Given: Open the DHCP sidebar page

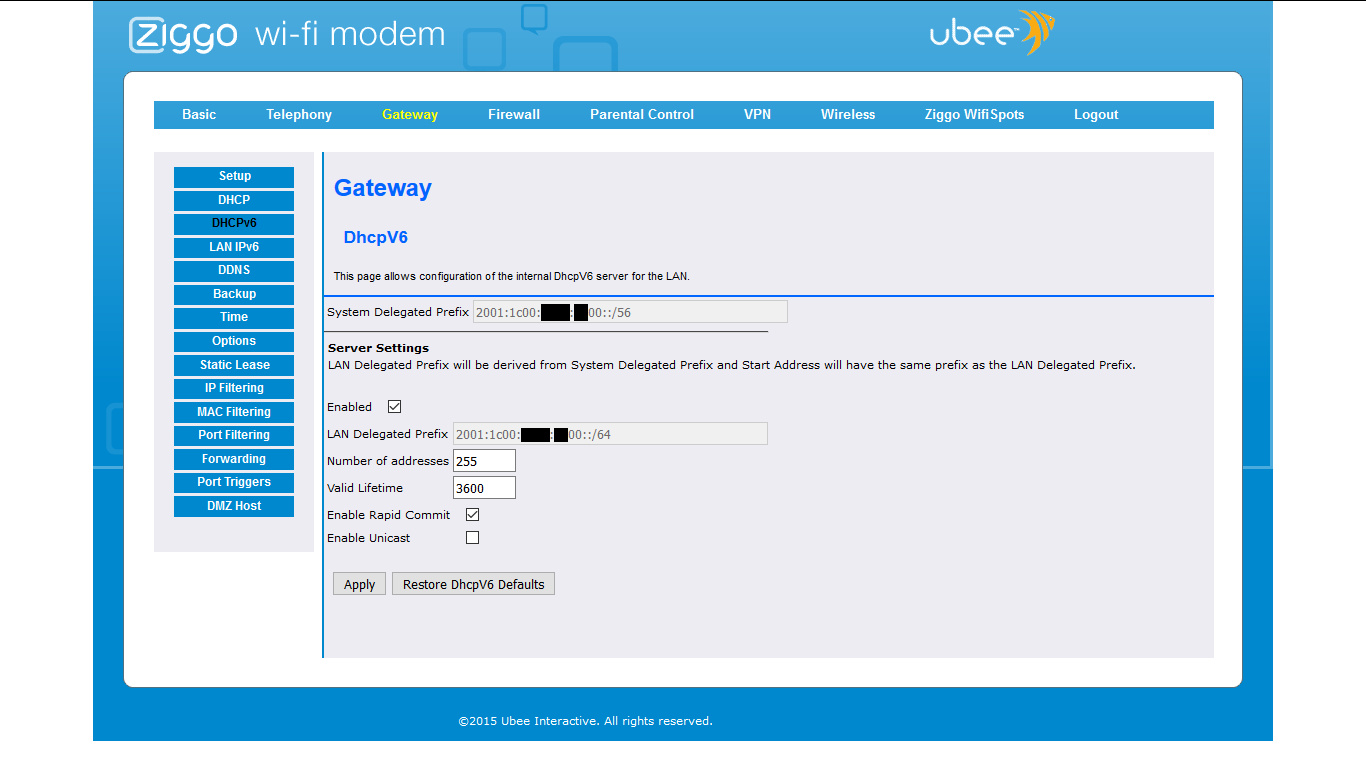Looking at the screenshot, I should click(234, 201).
